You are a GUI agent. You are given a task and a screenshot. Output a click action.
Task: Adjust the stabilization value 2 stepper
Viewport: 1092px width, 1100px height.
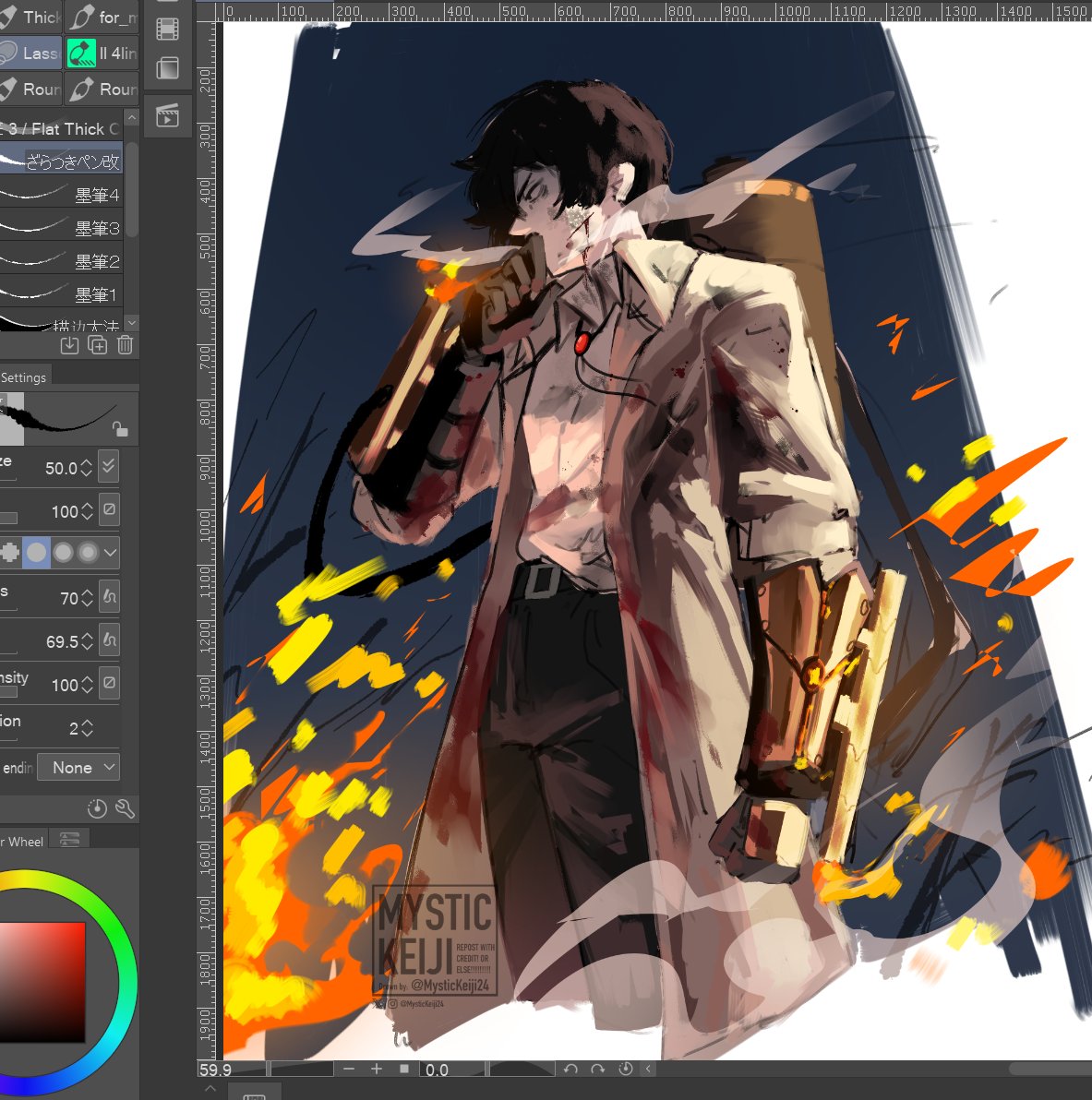tap(87, 728)
